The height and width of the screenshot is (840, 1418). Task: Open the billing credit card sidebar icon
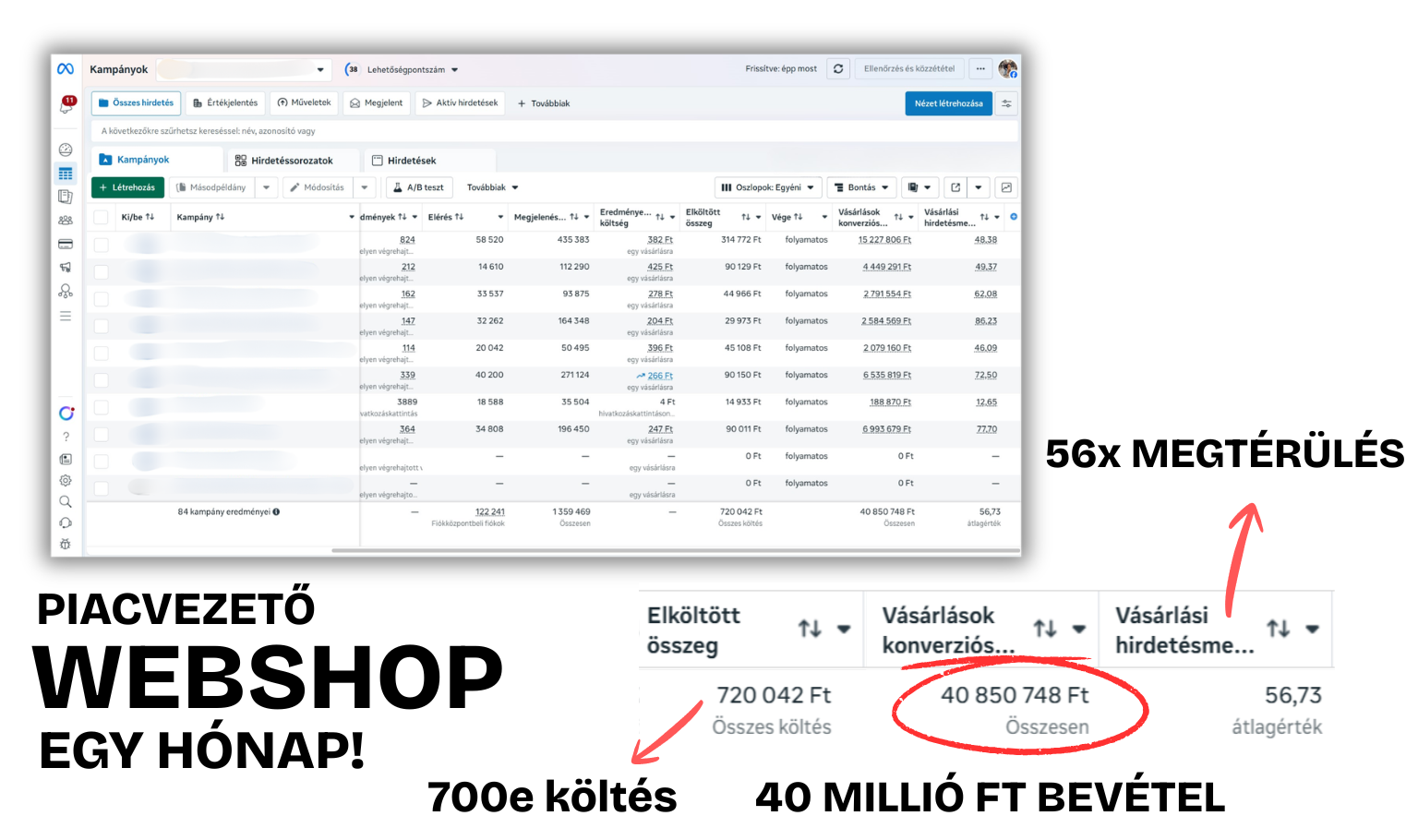(x=66, y=245)
